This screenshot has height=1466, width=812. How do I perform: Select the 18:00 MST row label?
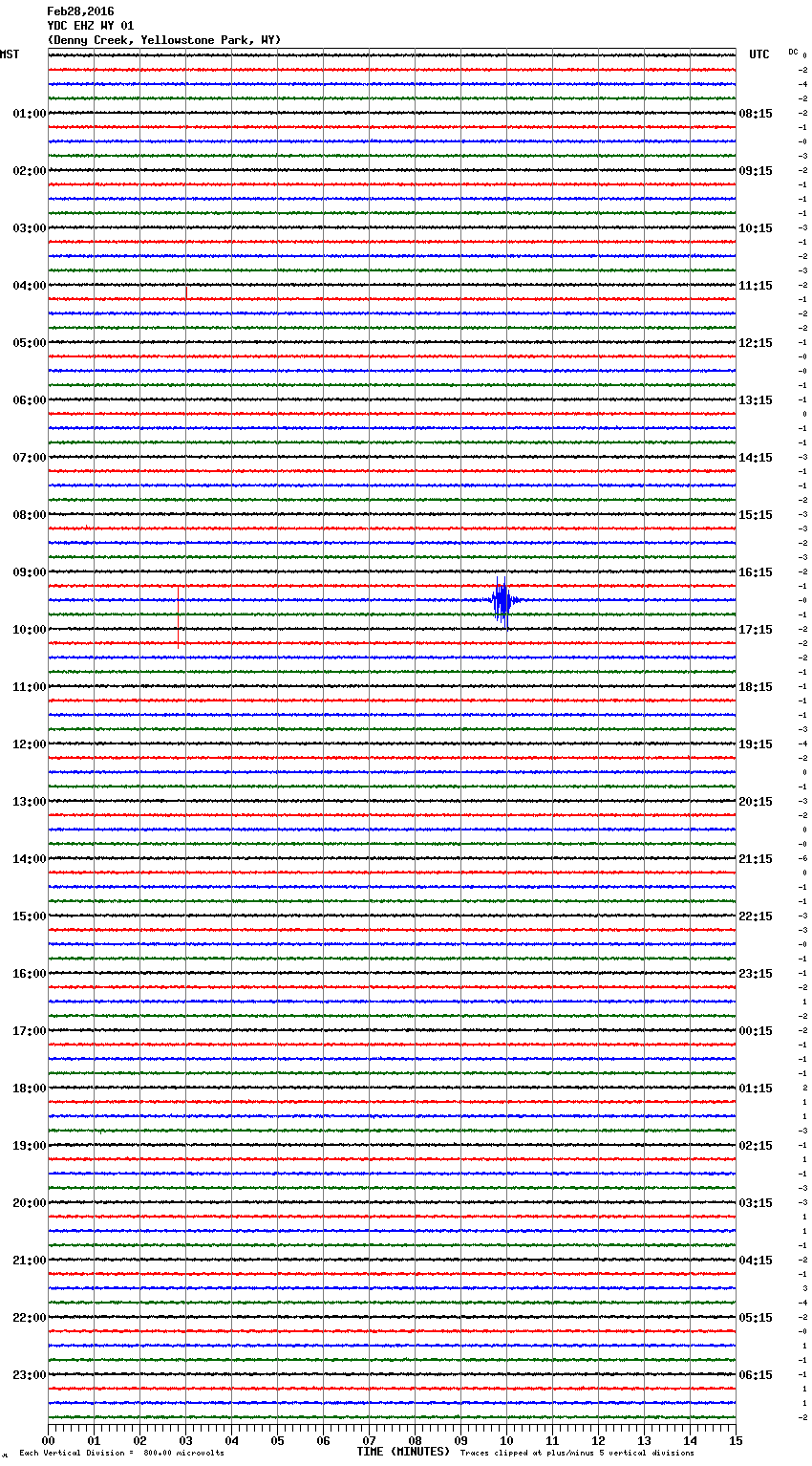(x=29, y=1089)
